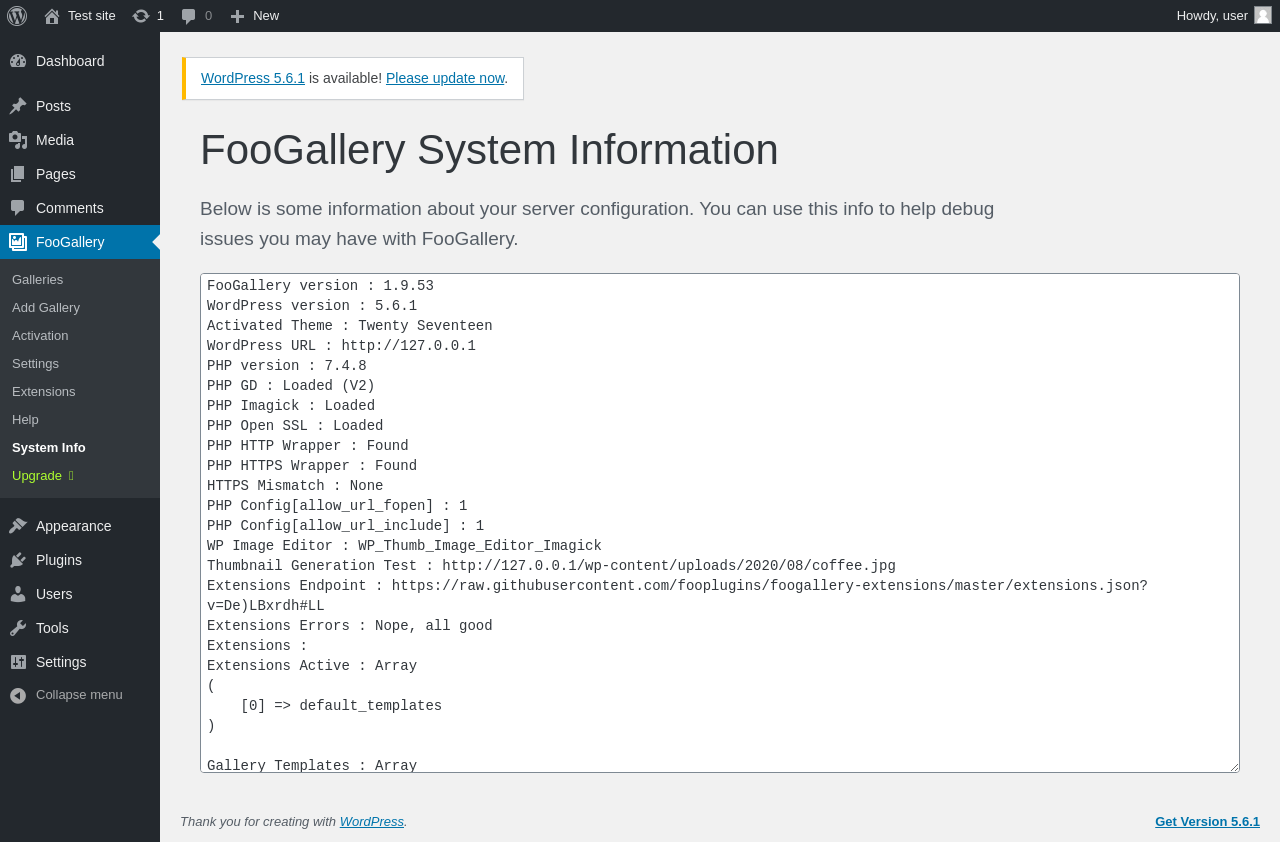Select System Info submenu item
Image resolution: width=1280 pixels, height=842 pixels.
80,447
